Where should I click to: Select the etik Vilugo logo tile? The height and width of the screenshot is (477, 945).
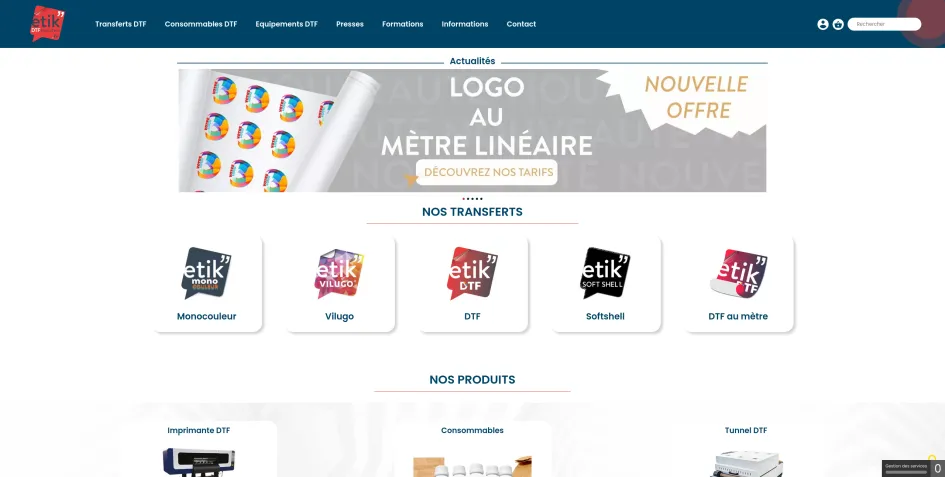pyautogui.click(x=339, y=273)
